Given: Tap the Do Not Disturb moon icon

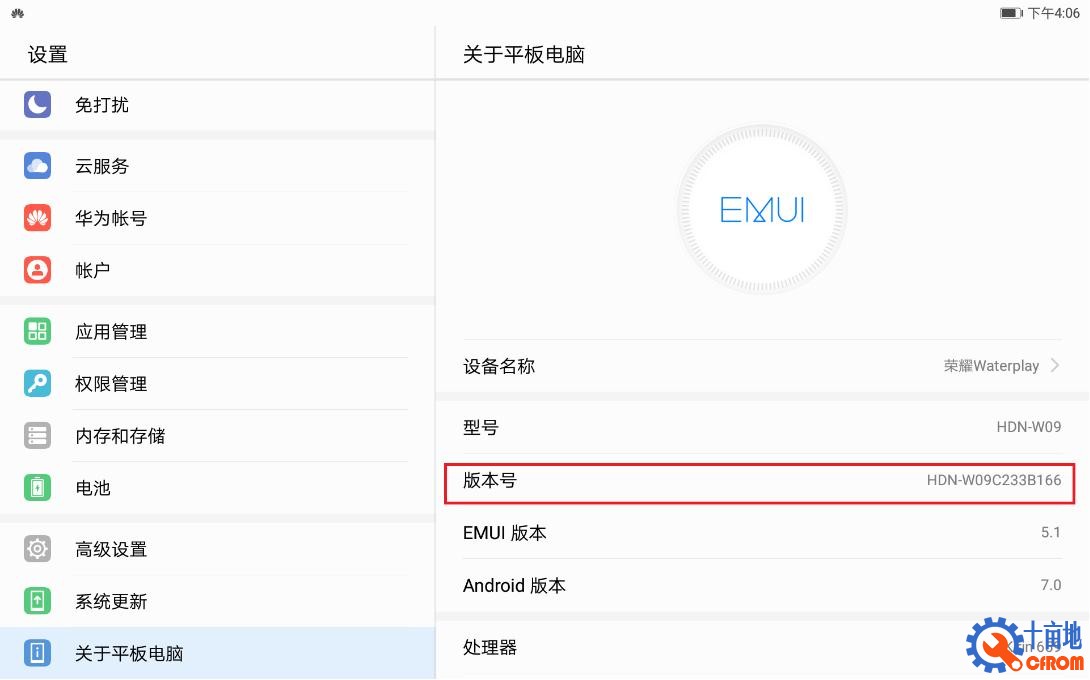Looking at the screenshot, I should [x=37, y=105].
